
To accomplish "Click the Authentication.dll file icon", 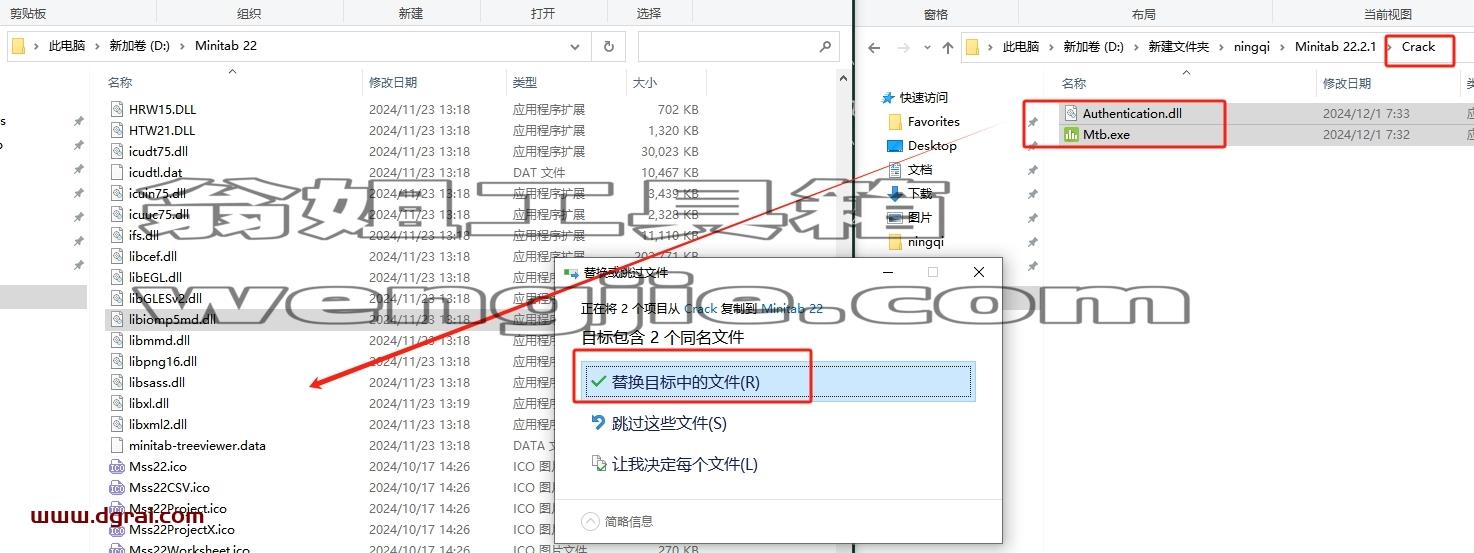I will click(1071, 113).
